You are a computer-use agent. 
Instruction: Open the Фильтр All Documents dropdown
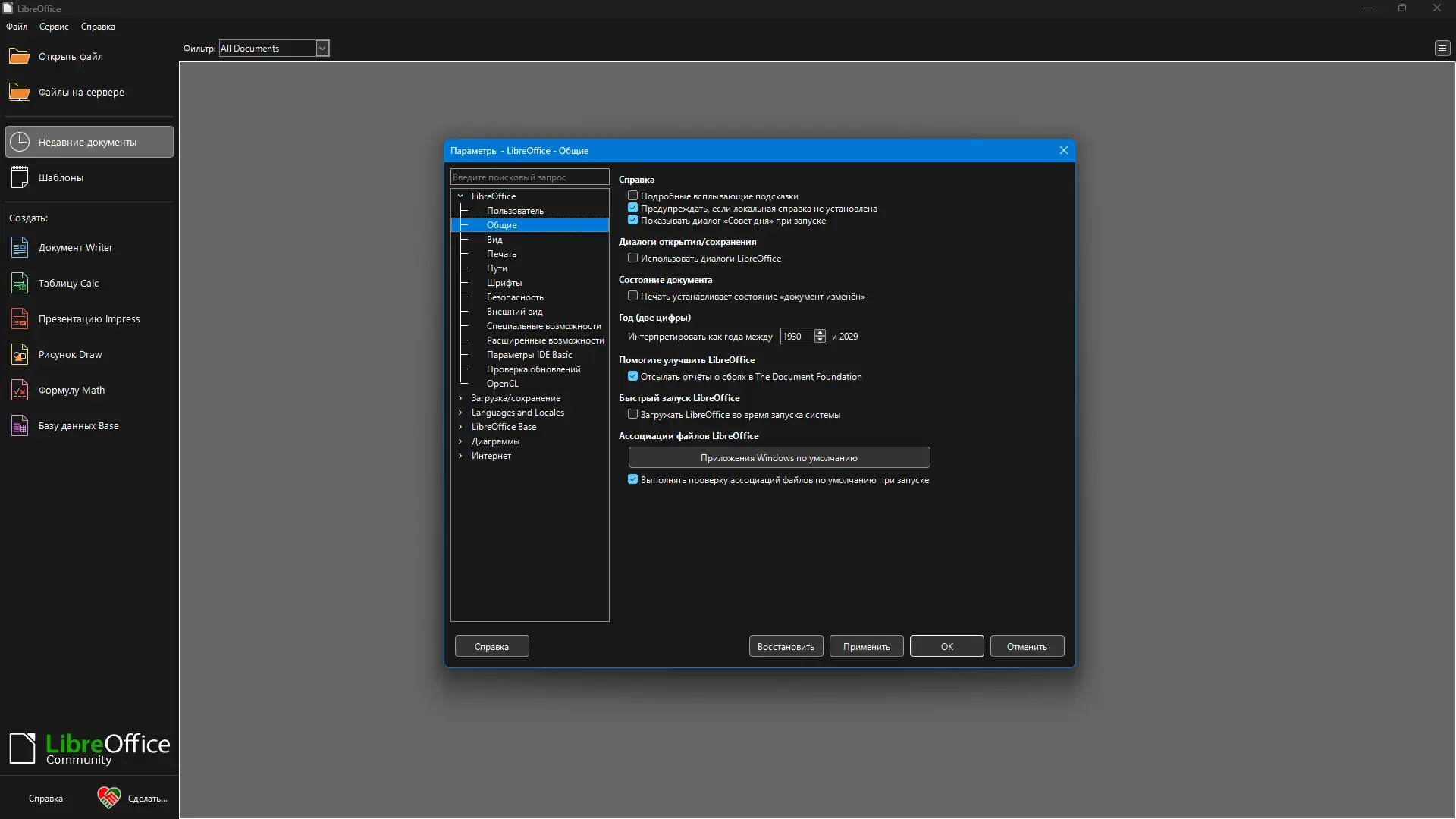pyautogui.click(x=322, y=49)
